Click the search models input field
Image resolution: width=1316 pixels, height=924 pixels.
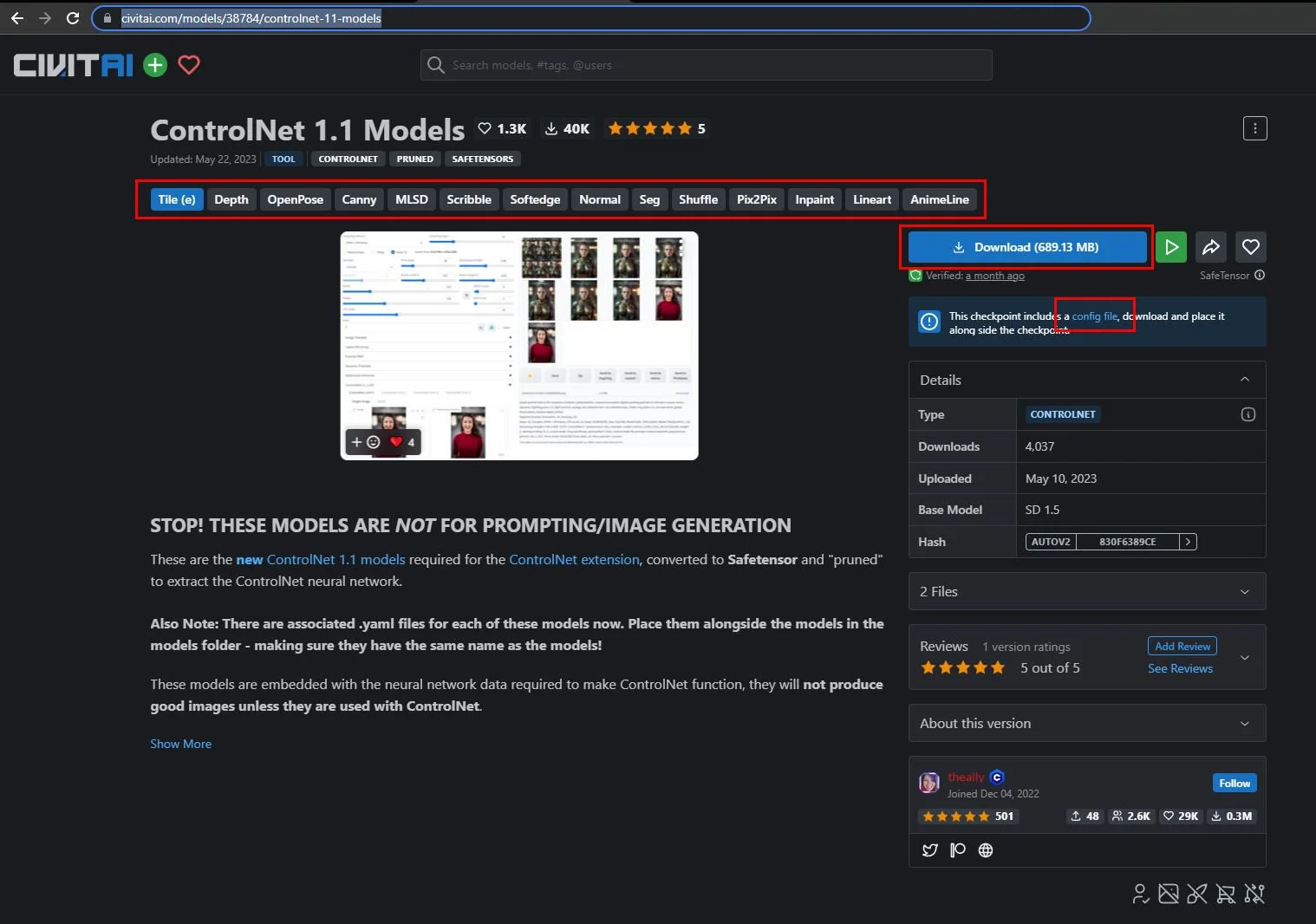tap(707, 65)
